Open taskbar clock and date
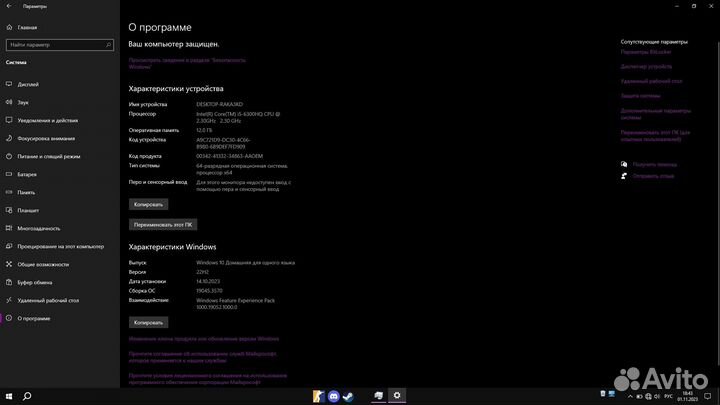 (x=687, y=396)
